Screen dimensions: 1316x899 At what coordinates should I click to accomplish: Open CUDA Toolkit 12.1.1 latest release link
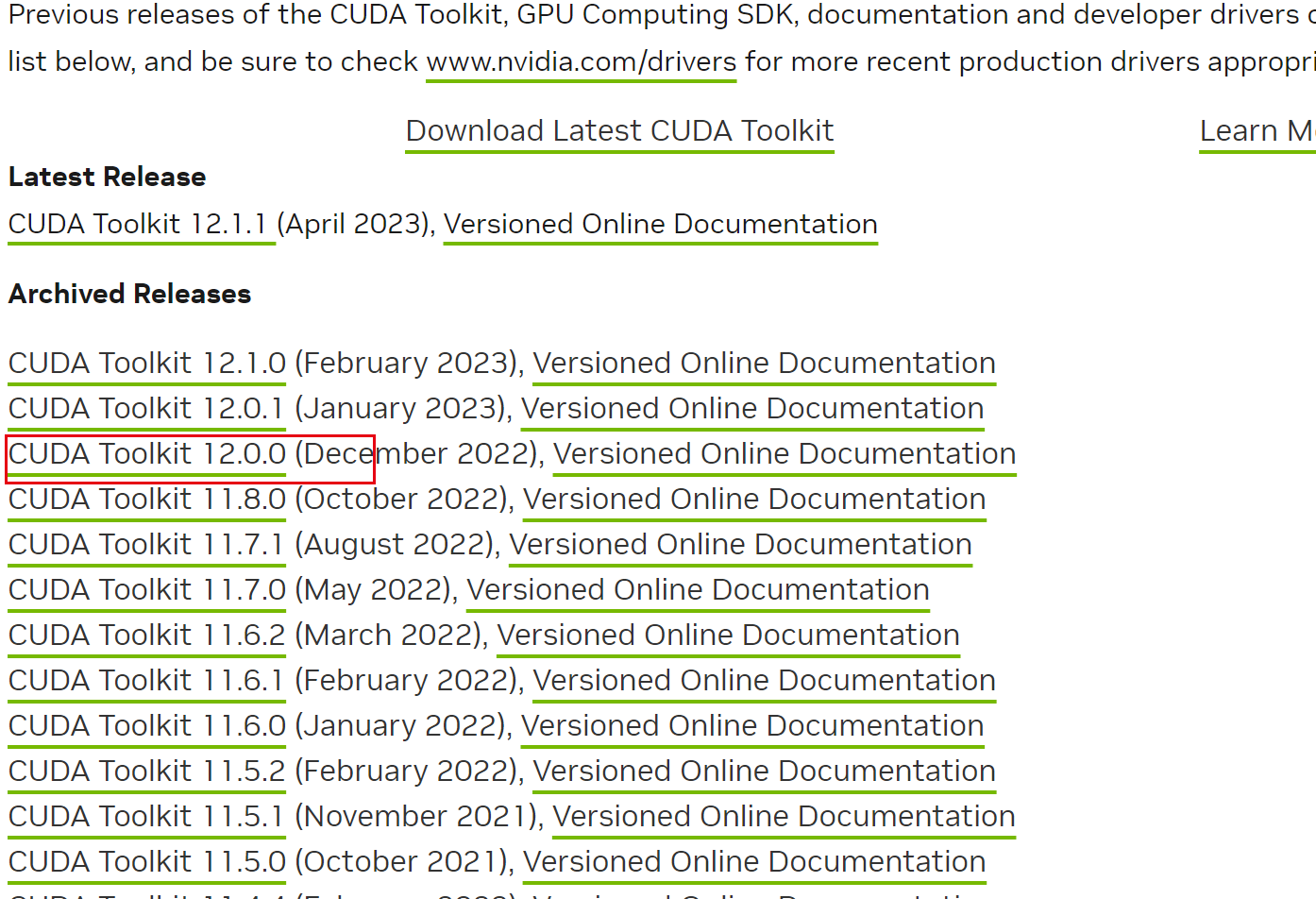[x=142, y=225]
